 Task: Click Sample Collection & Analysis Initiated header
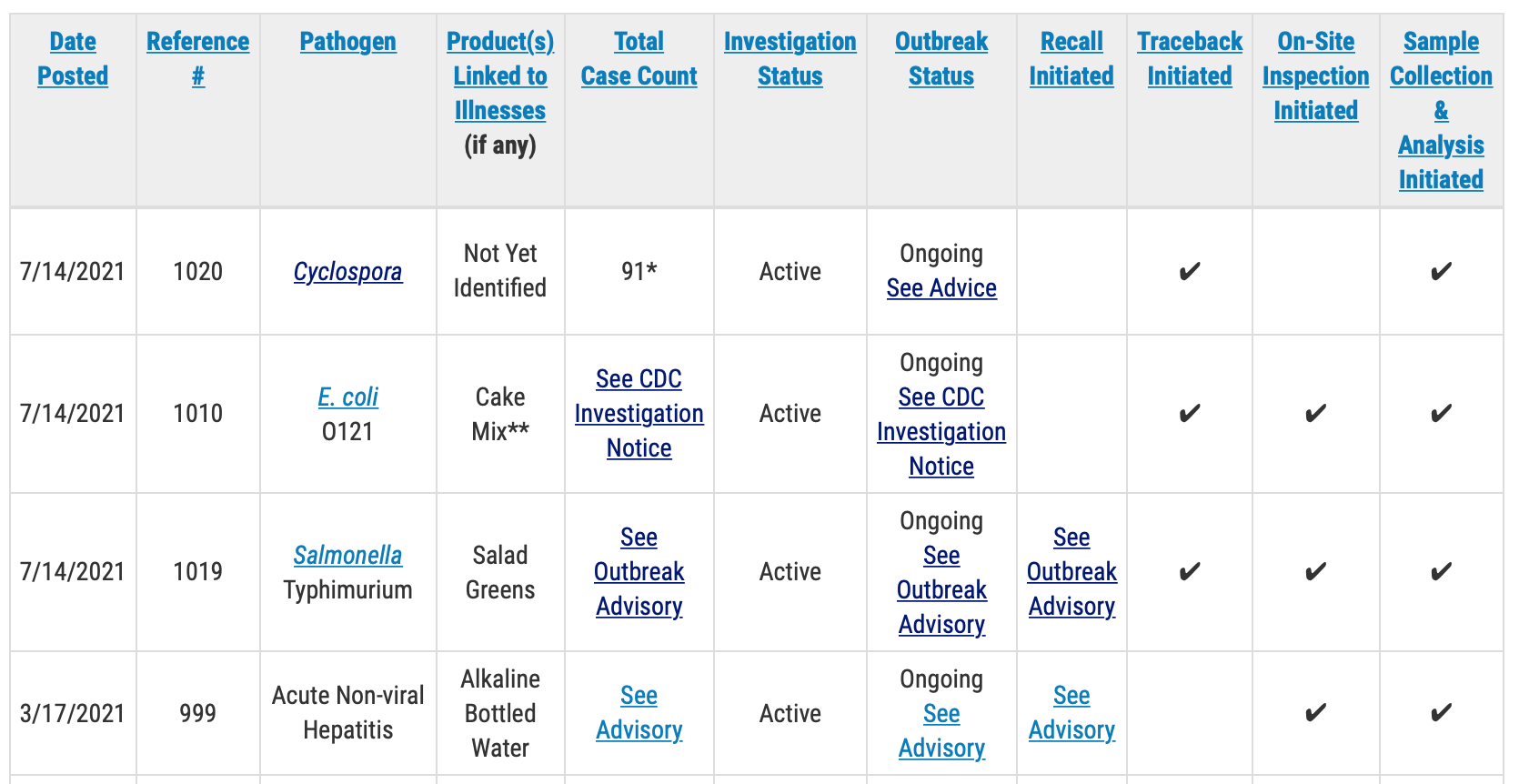coord(1441,109)
